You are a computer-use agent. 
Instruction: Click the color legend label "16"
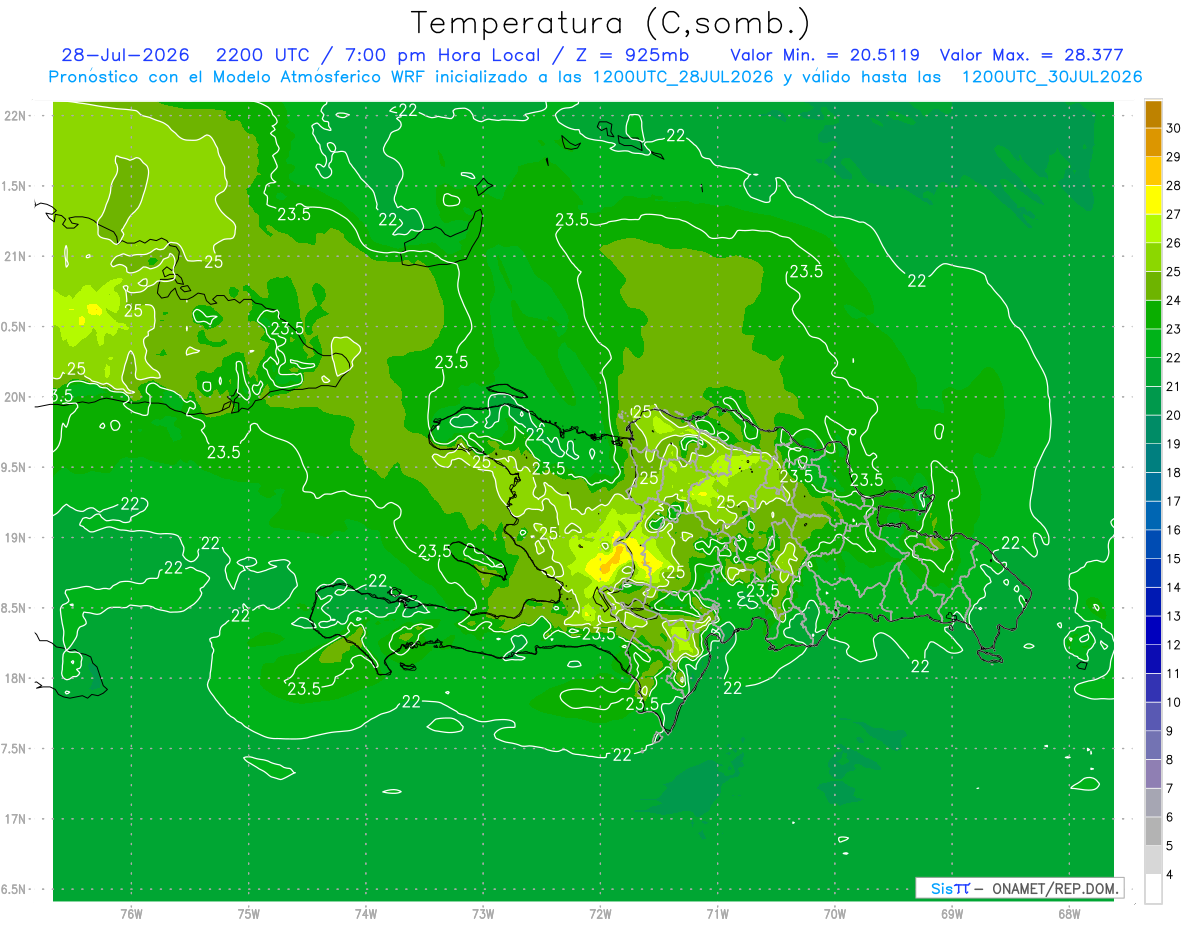click(1174, 530)
